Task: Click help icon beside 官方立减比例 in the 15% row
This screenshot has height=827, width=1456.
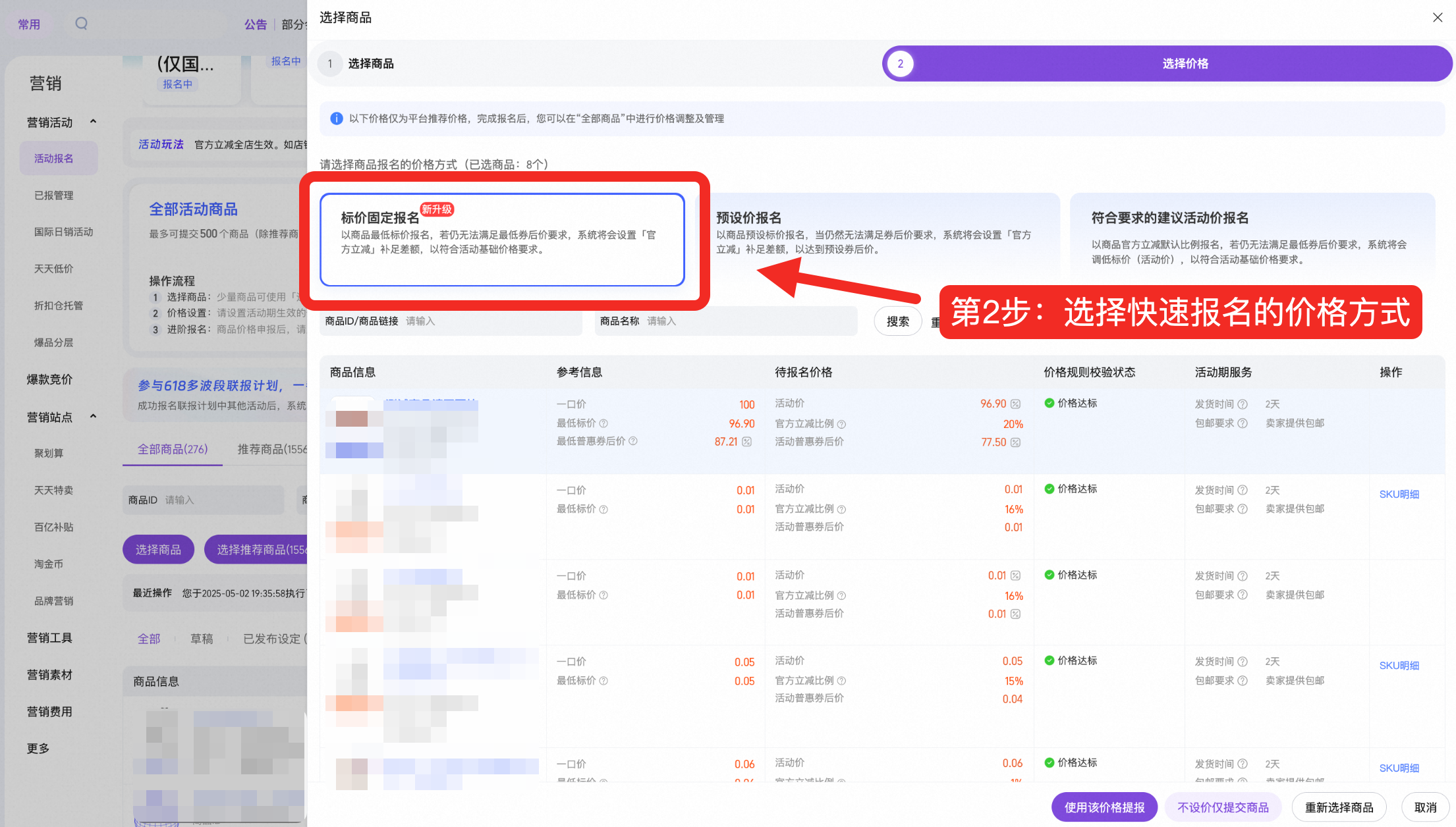Action: [x=841, y=681]
